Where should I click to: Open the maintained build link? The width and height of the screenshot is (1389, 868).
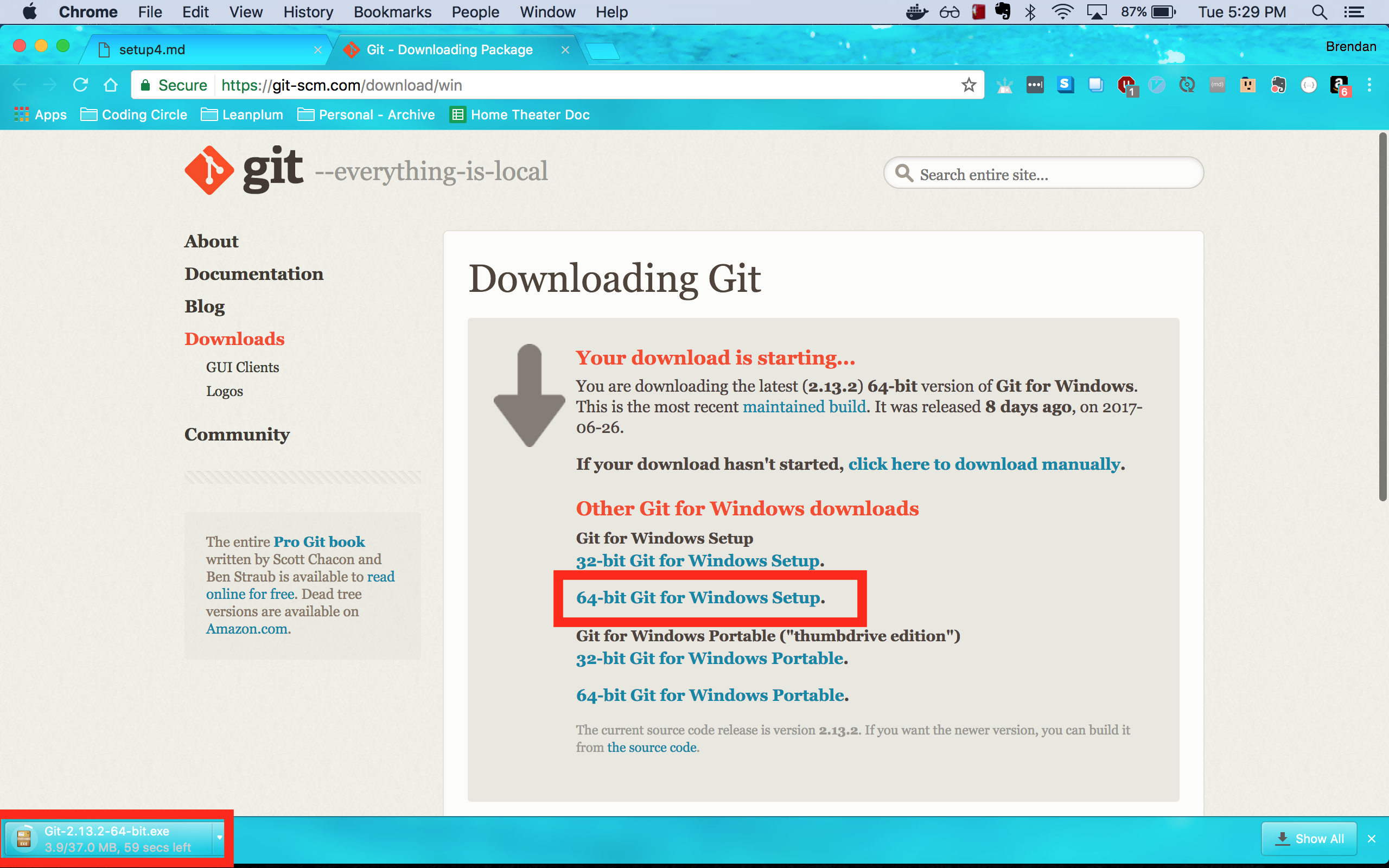point(804,406)
